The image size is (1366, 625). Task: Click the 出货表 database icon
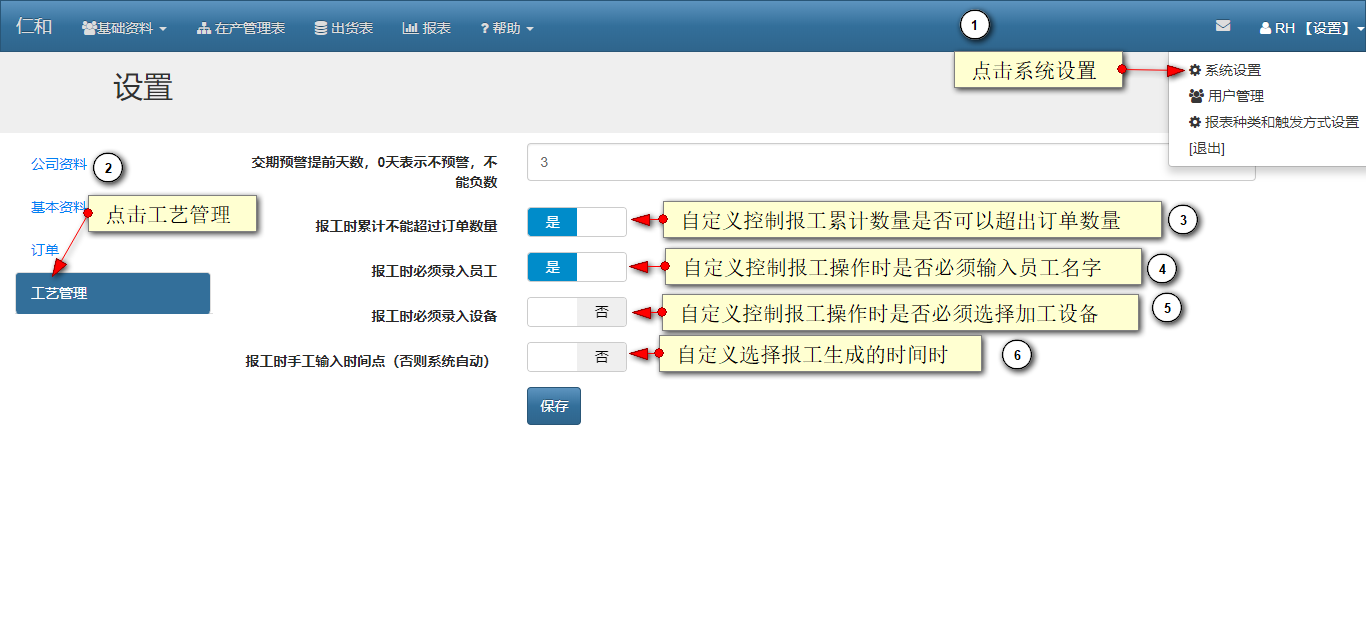click(x=320, y=28)
